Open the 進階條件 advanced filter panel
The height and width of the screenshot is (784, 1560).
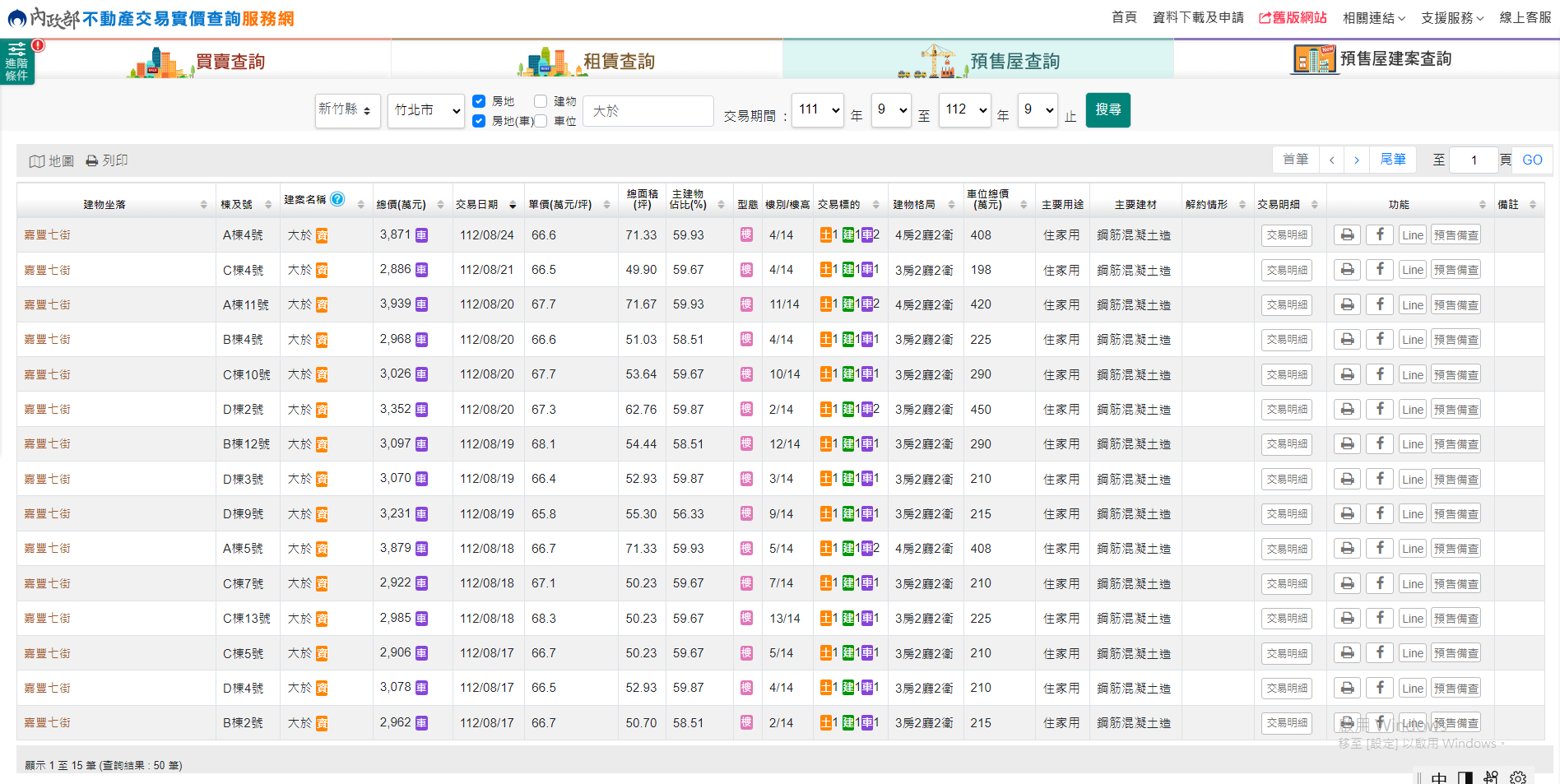17,63
